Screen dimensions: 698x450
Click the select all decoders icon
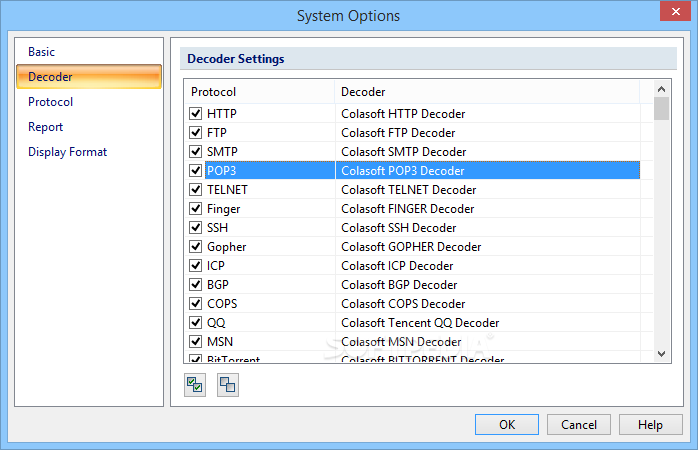(x=195, y=385)
